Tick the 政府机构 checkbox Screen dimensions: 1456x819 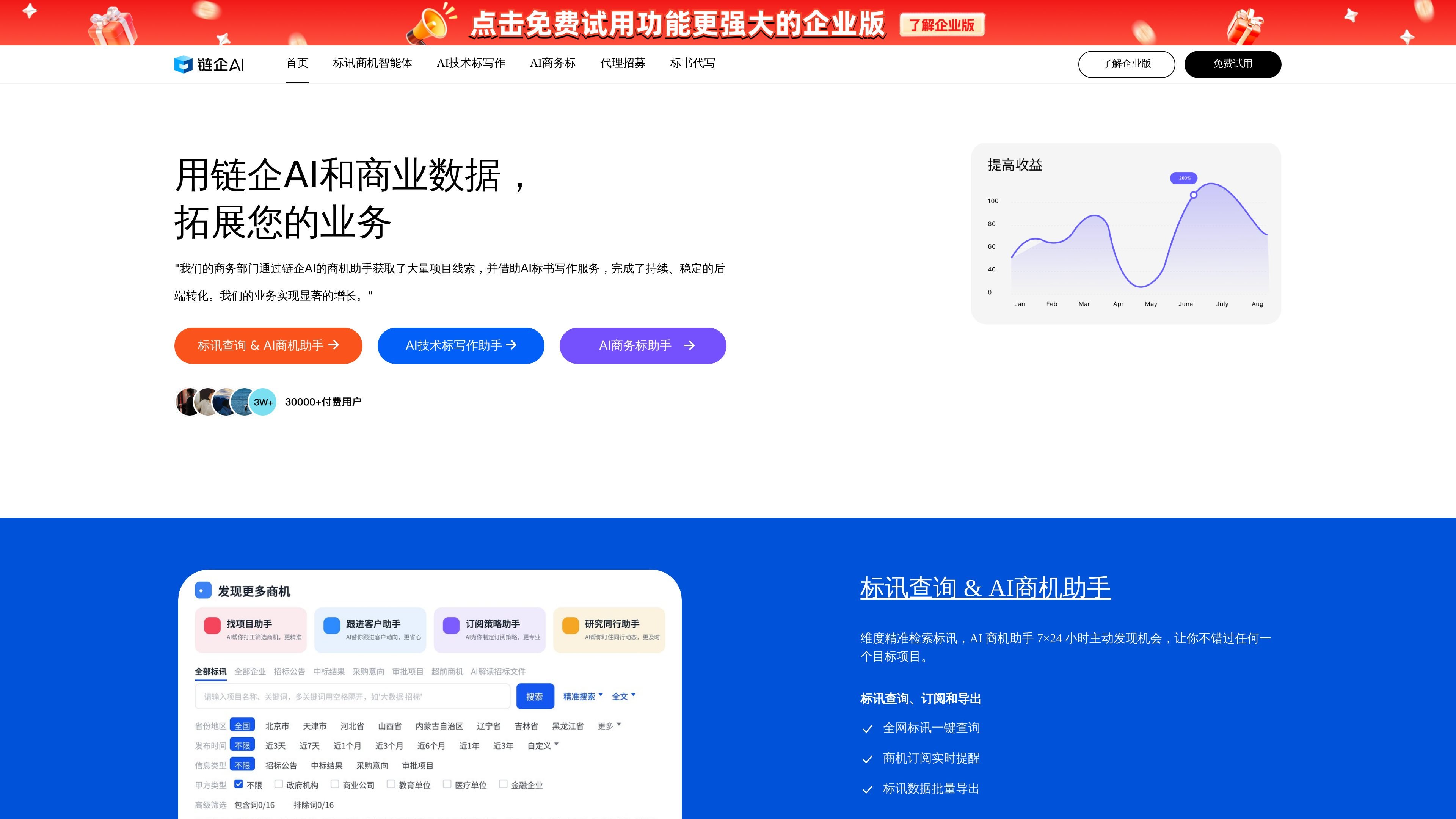click(279, 784)
